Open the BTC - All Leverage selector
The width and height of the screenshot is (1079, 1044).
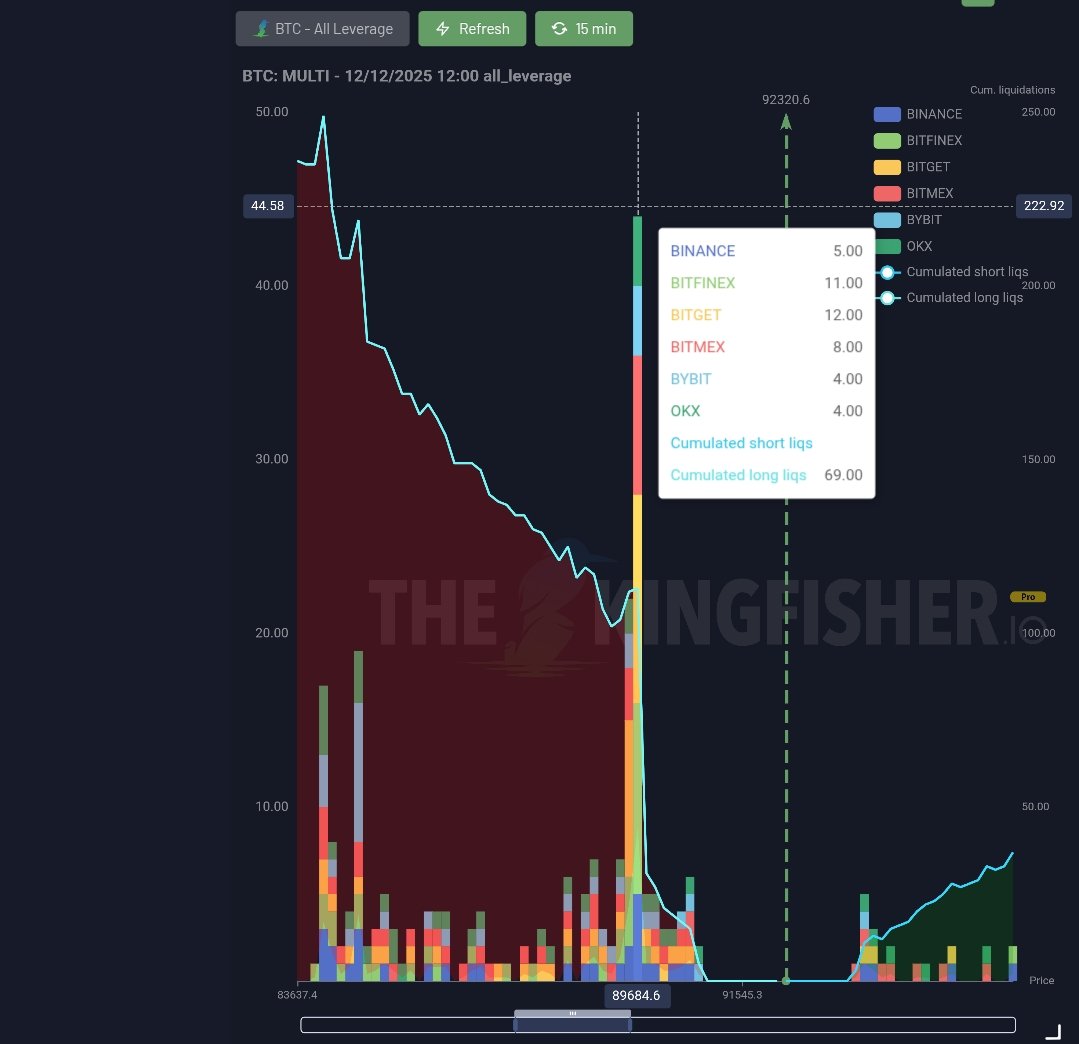pos(322,29)
